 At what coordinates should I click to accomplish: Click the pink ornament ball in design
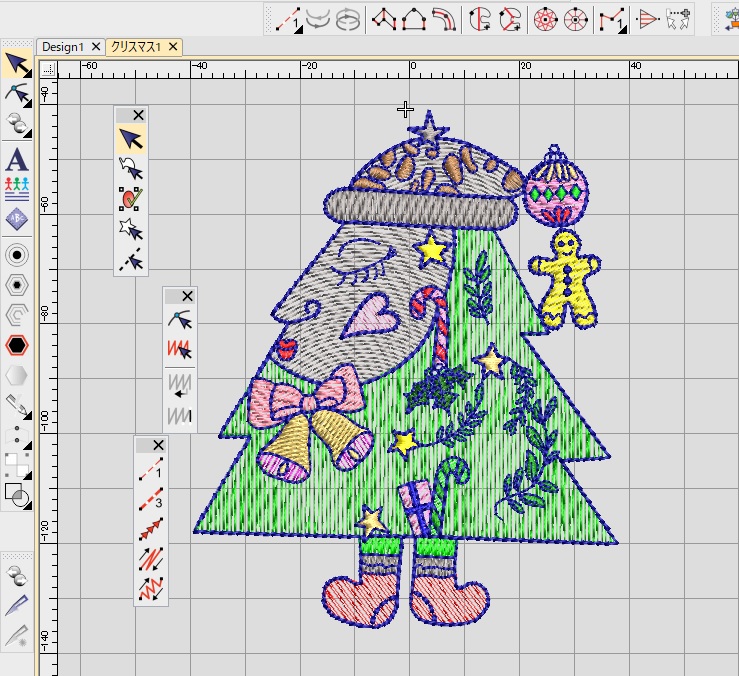pos(556,189)
